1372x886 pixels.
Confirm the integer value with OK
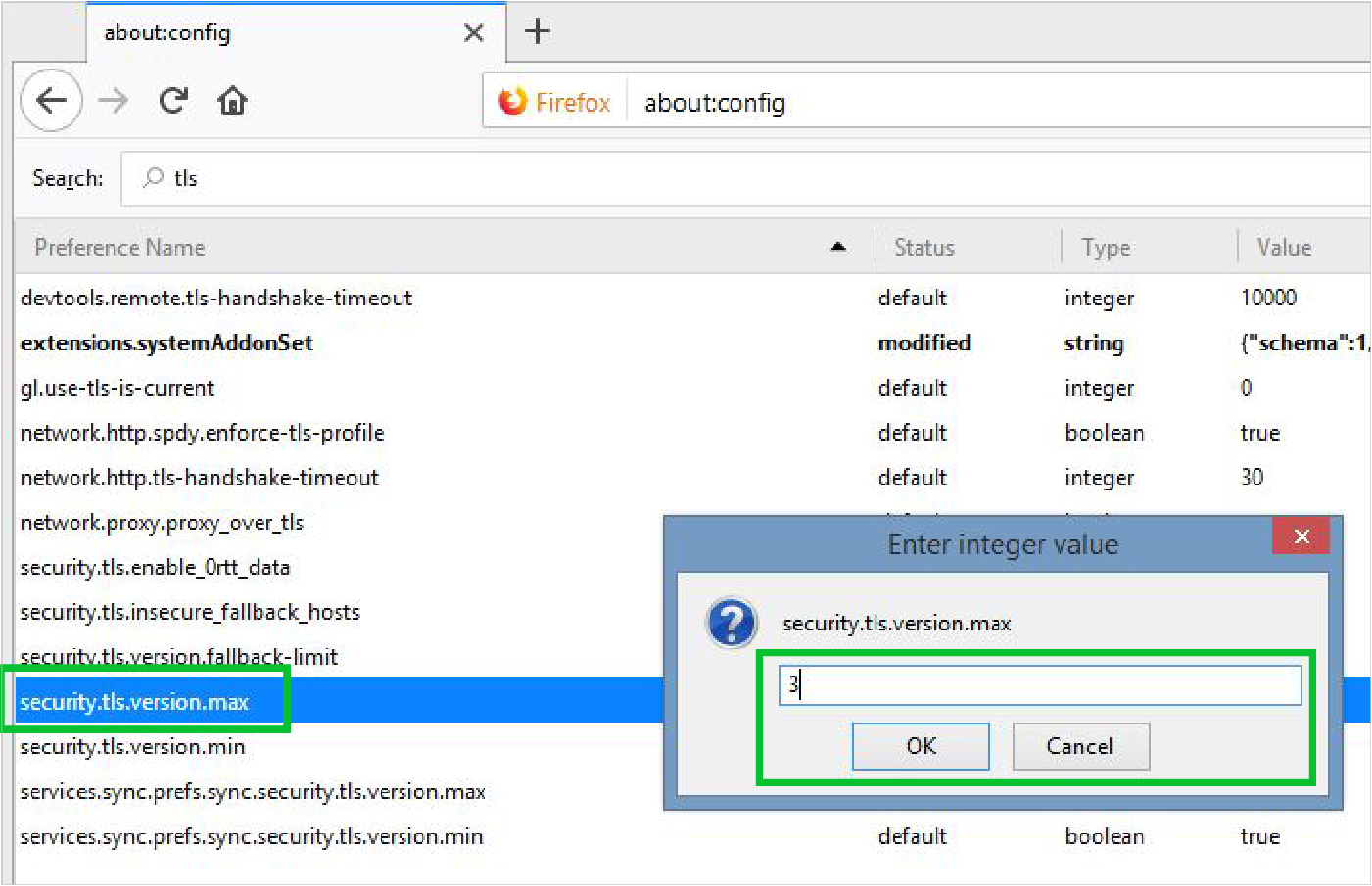(x=921, y=746)
